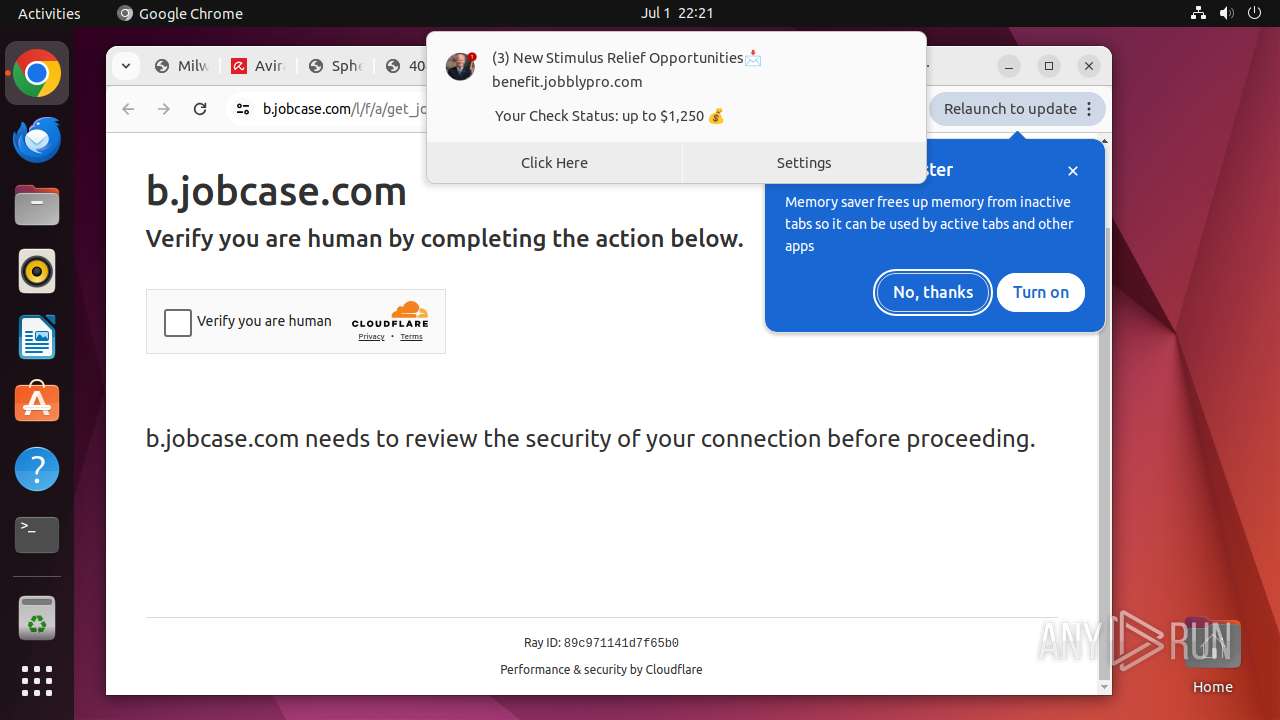Click the Ray ID value text
Image resolution: width=1280 pixels, height=720 pixels.
pyautogui.click(x=621, y=643)
